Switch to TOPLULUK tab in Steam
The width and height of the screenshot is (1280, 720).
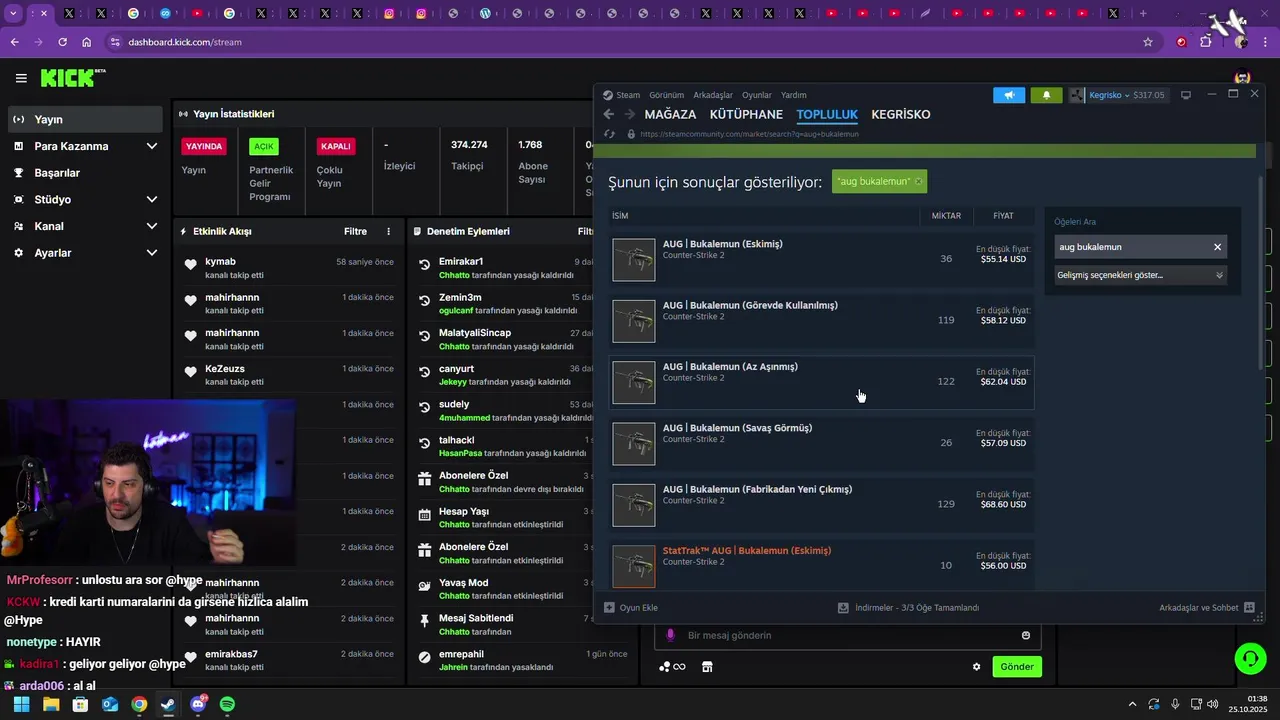tap(827, 114)
